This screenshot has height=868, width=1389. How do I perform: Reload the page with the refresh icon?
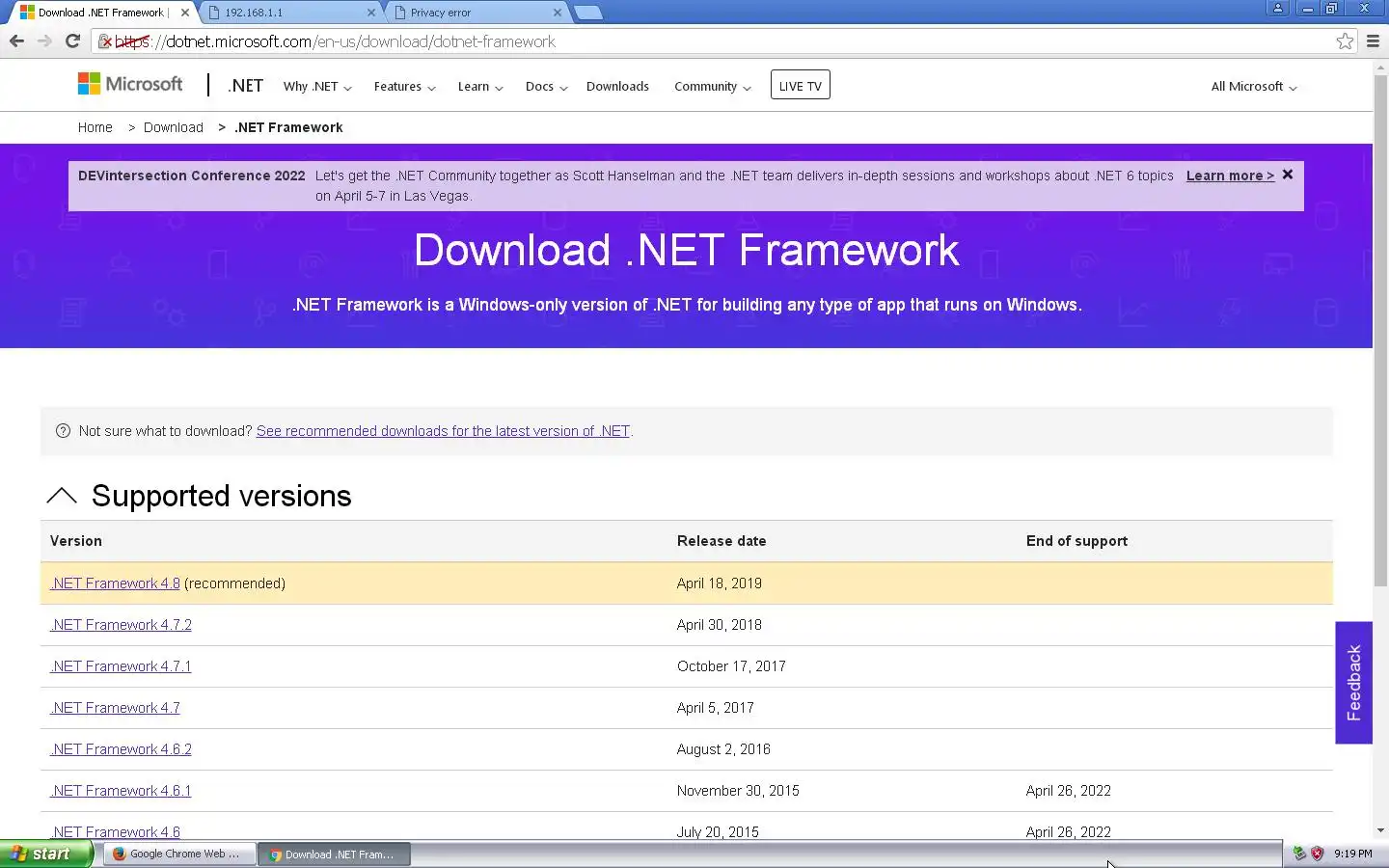click(72, 41)
